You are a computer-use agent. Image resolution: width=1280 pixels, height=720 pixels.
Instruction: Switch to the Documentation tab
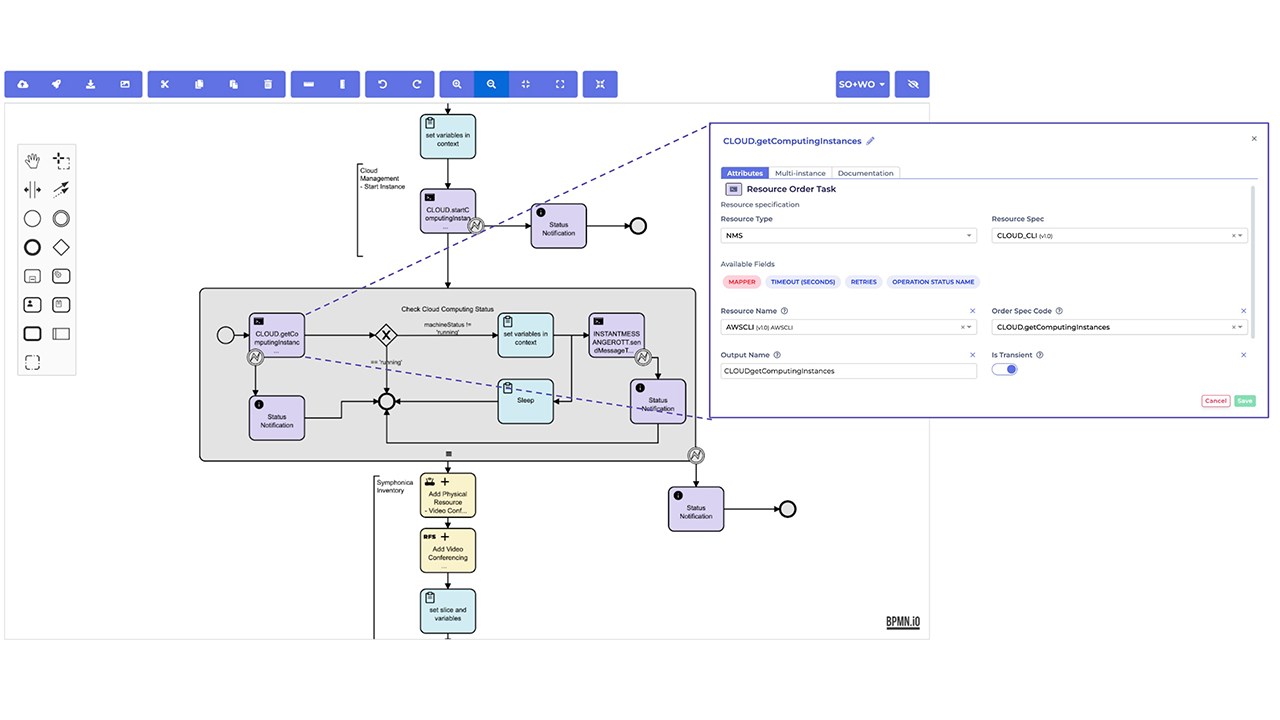865,173
